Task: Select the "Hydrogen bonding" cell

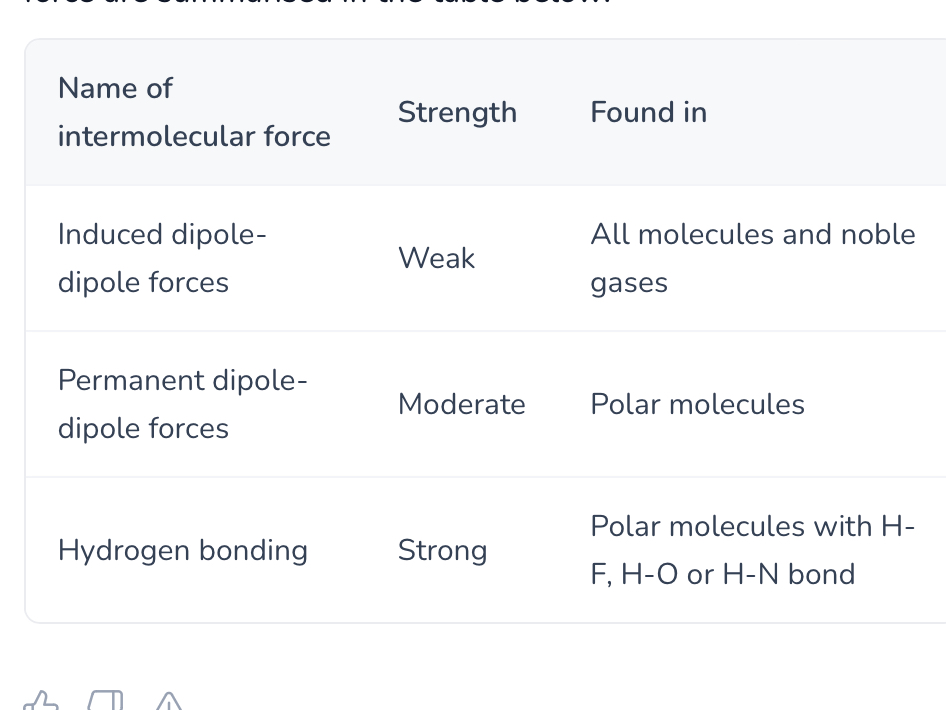Action: pyautogui.click(x=182, y=550)
